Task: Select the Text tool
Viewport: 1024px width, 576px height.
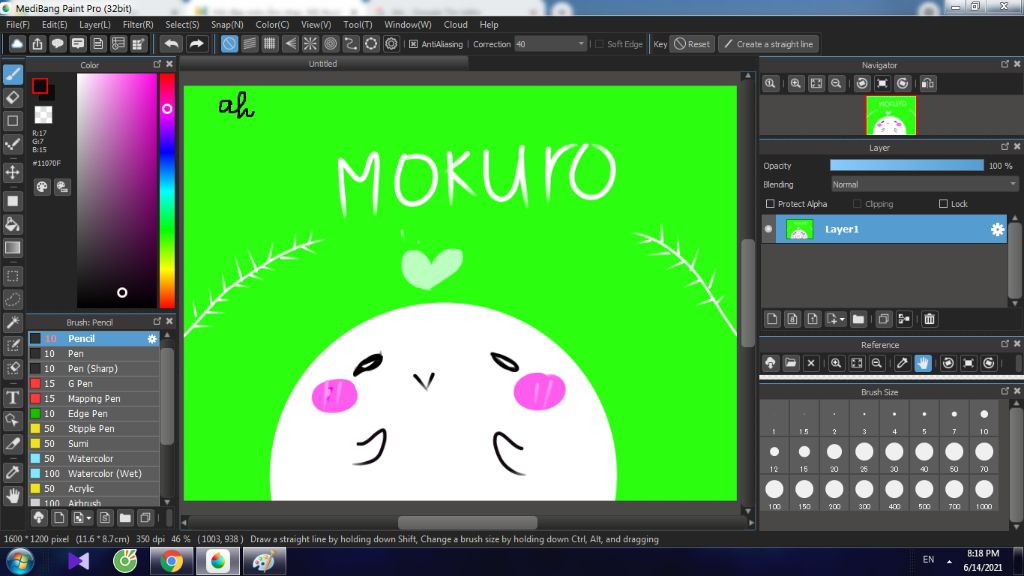Action: tap(12, 397)
